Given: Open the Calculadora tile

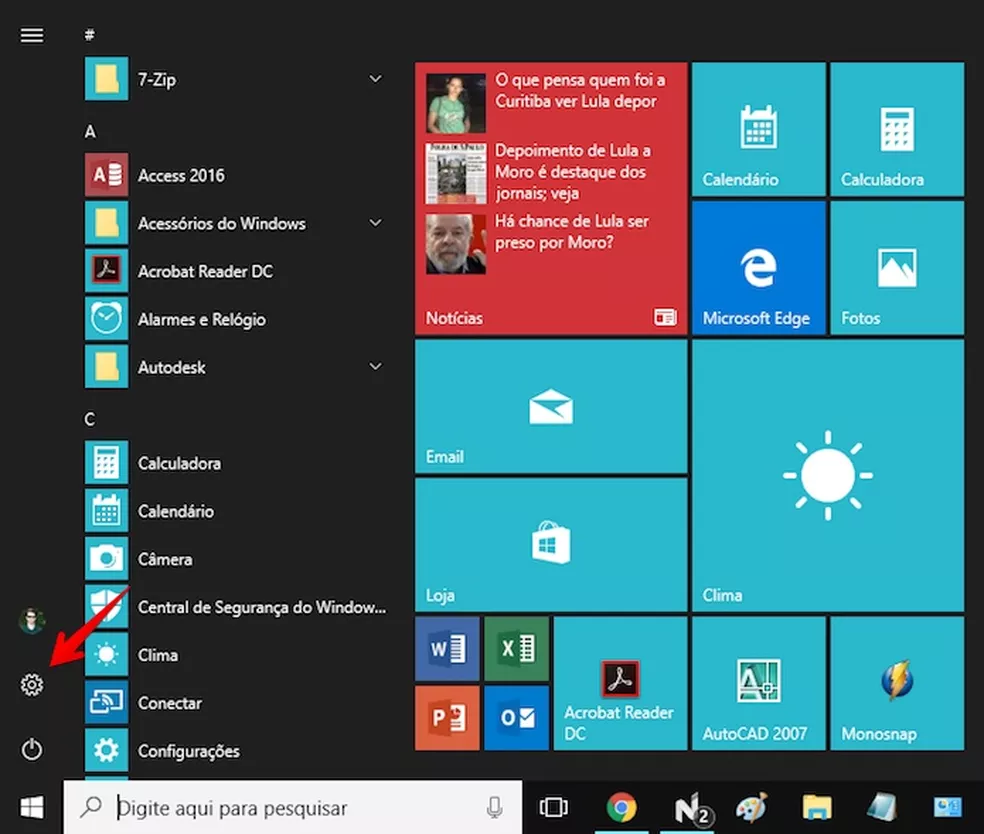Looking at the screenshot, I should click(x=897, y=129).
